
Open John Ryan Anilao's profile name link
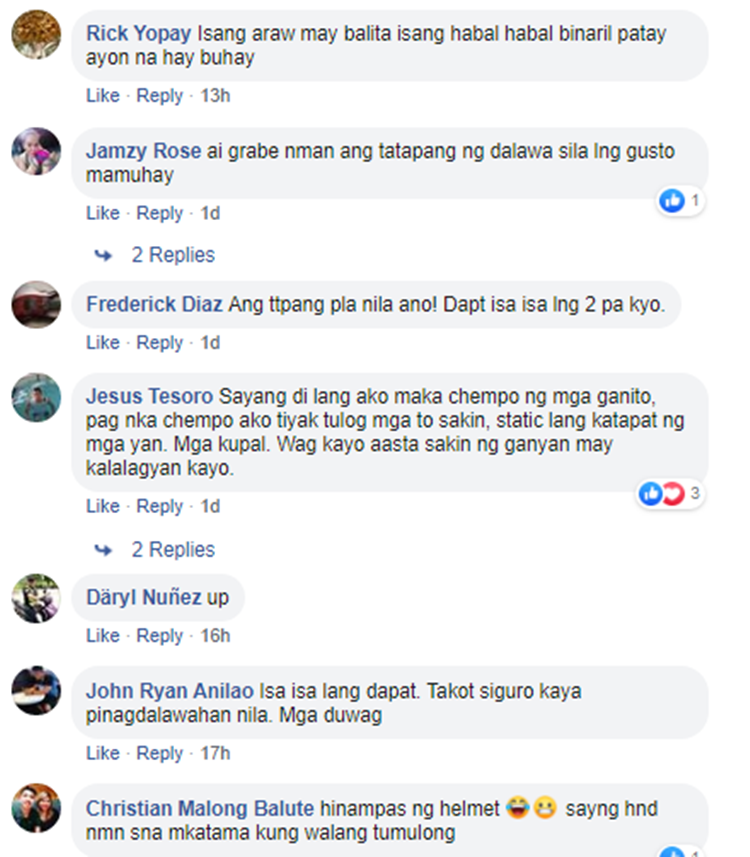[x=169, y=691]
